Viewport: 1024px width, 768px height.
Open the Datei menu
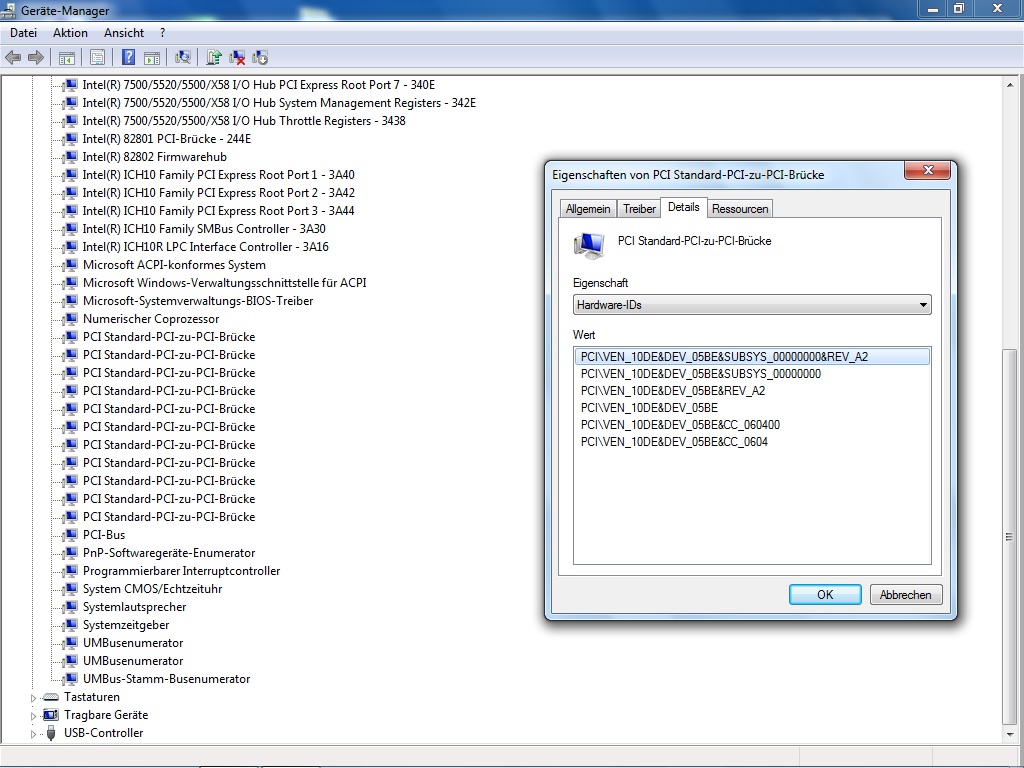[24, 33]
